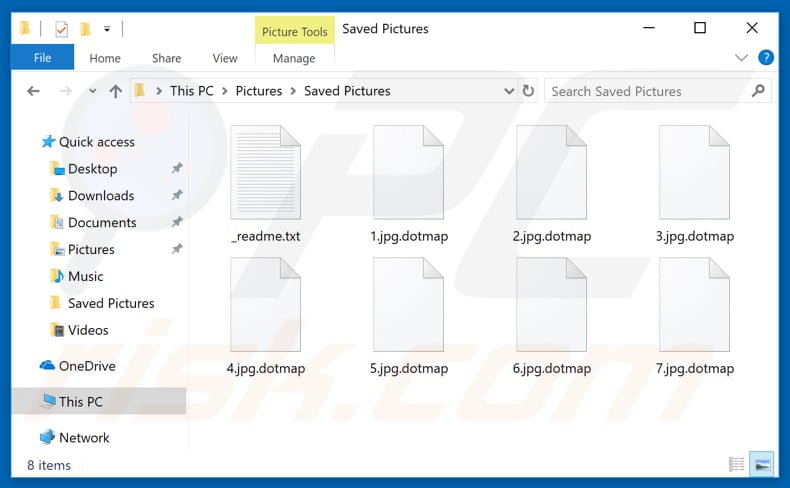Open Videos in the navigation pane
790x488 pixels.
[x=88, y=330]
